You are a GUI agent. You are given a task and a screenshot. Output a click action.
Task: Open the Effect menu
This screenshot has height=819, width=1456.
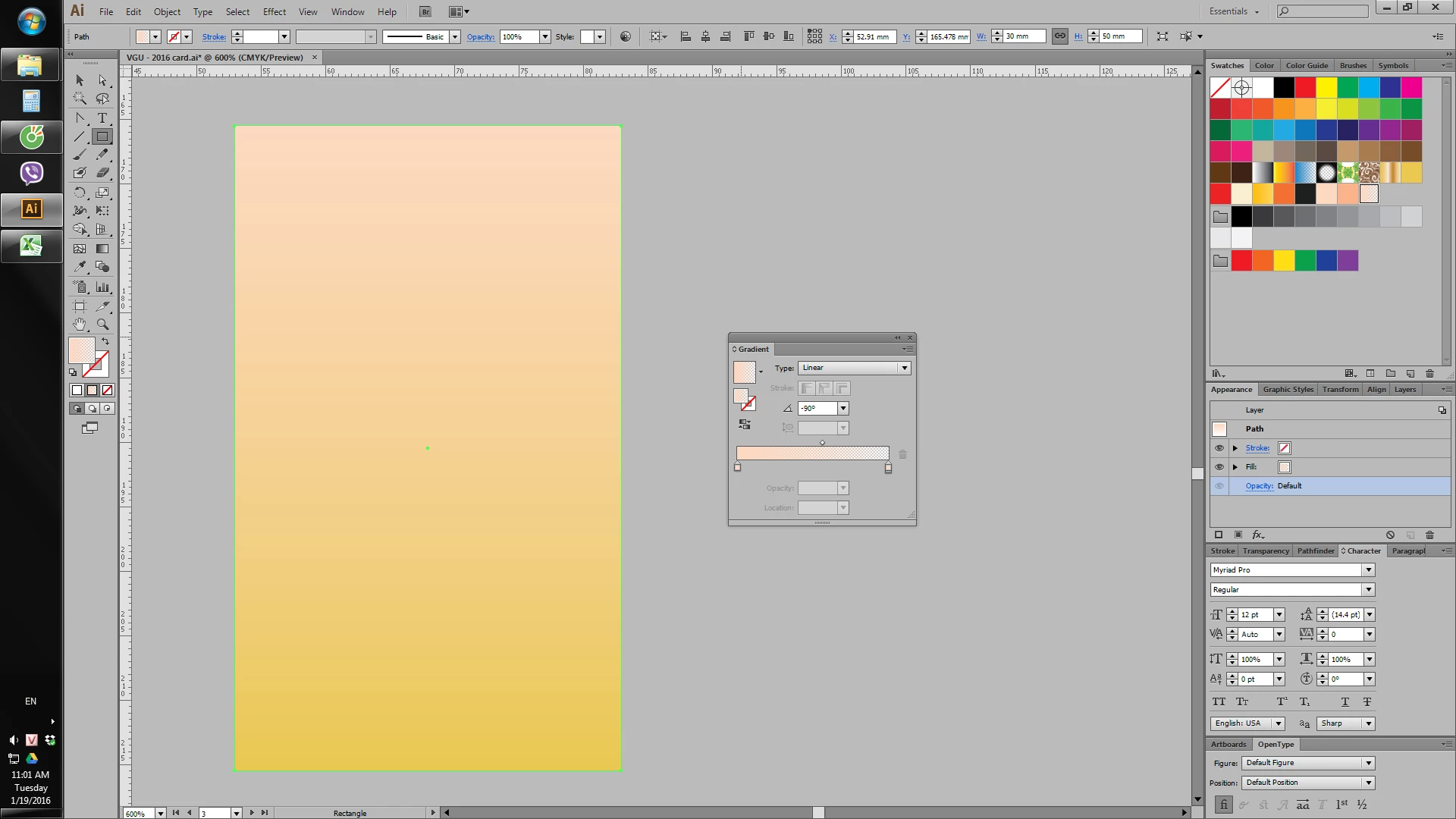pos(274,11)
